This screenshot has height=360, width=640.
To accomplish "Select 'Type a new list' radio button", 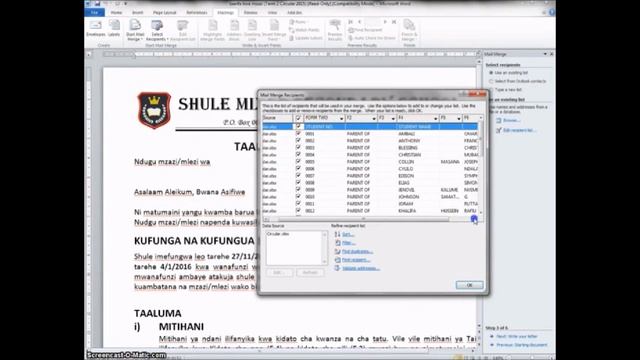I will tap(491, 89).
